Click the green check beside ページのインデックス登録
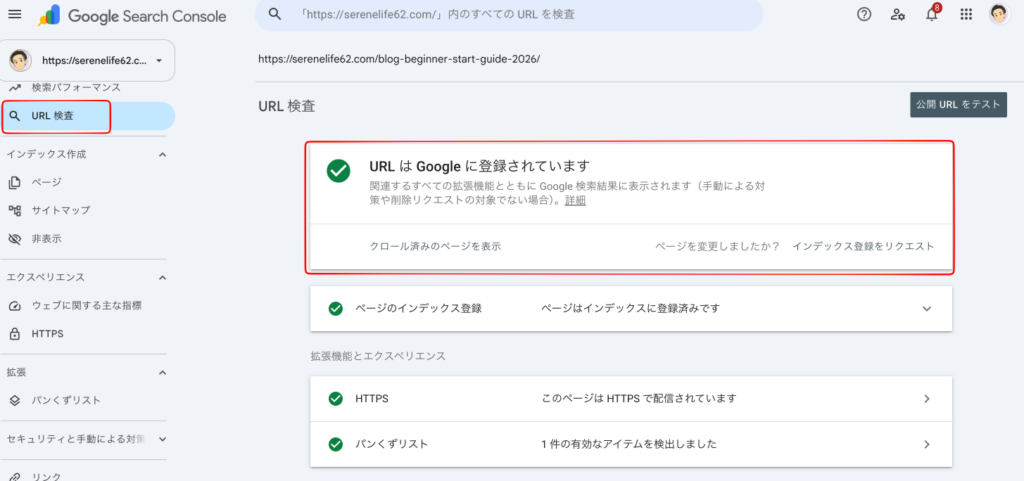Viewport: 1024px width, 481px height. [x=336, y=309]
